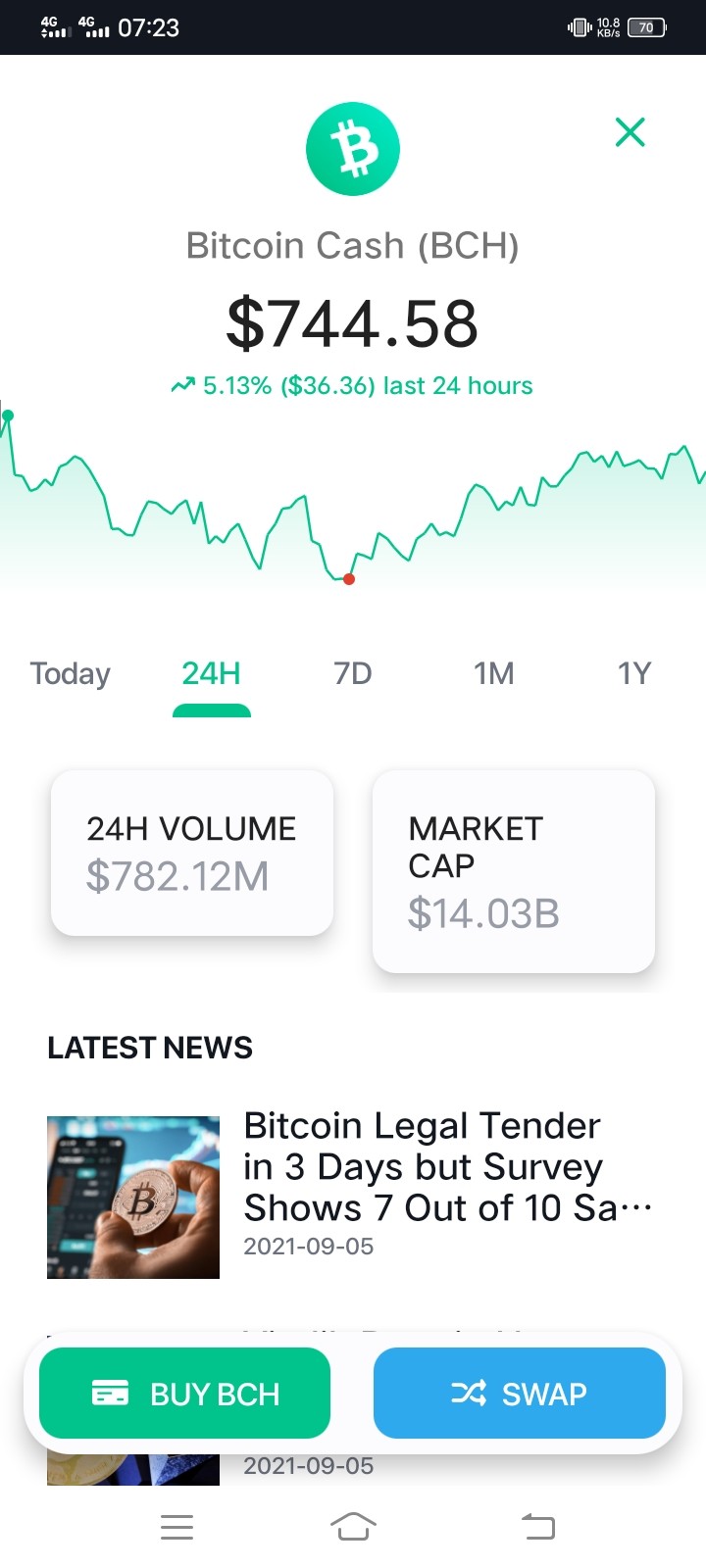Image resolution: width=706 pixels, height=1568 pixels.
Task: Tap the Bitcoin coin news thumbnail
Action: [x=133, y=1197]
